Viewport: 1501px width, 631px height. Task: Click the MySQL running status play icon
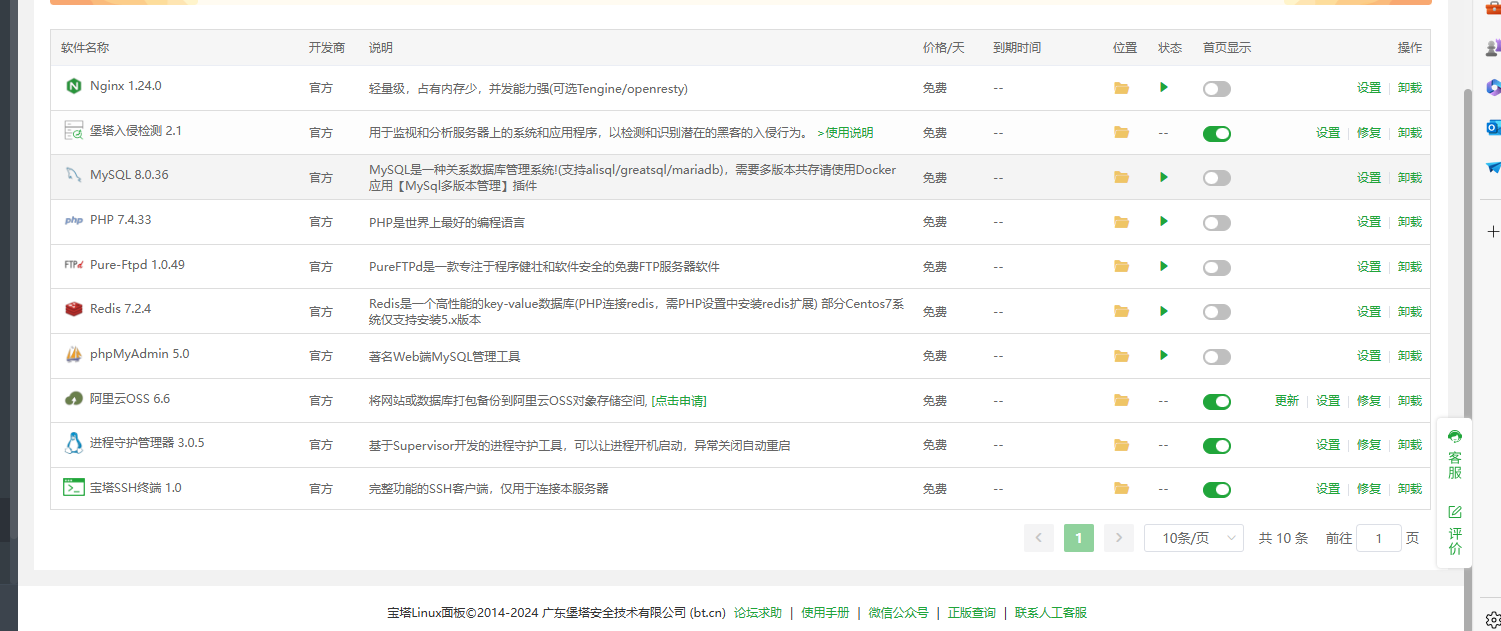1163,177
